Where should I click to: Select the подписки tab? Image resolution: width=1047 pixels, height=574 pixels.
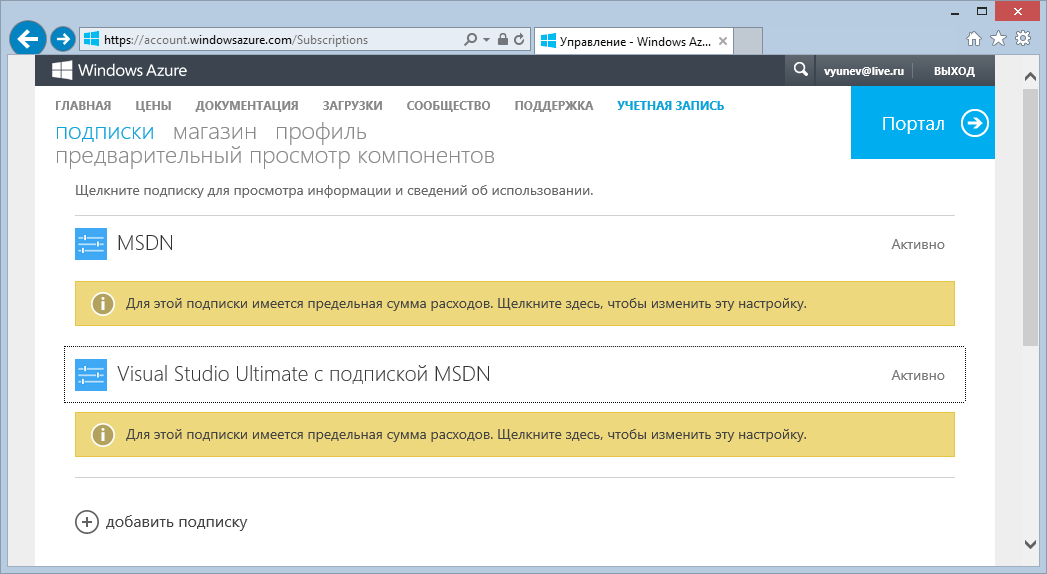(105, 132)
